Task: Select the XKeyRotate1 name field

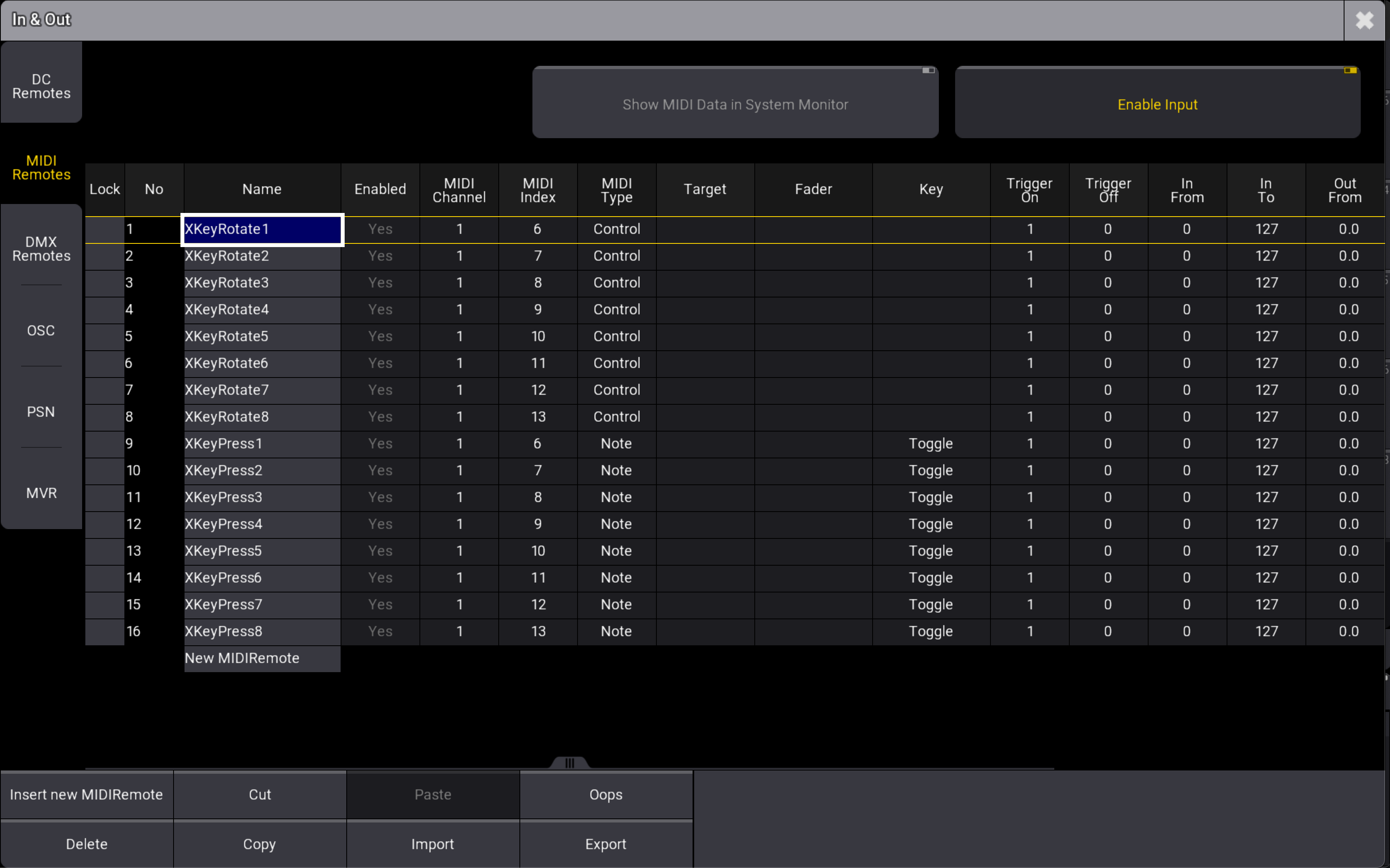Action: [x=262, y=229]
